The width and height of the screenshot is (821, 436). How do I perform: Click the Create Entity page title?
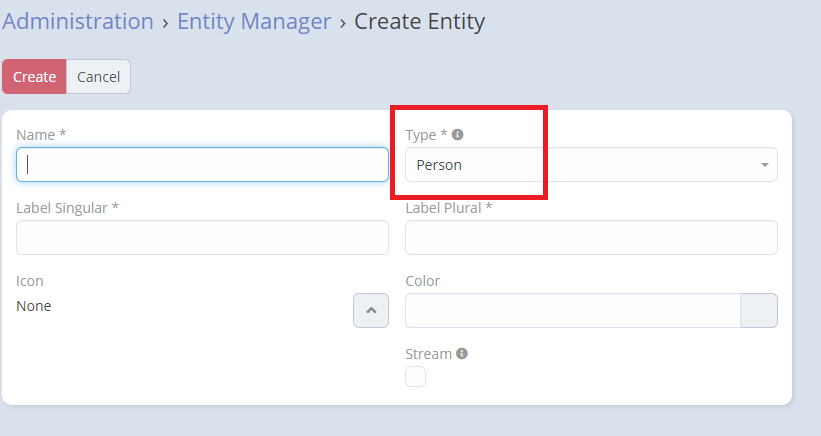(419, 21)
